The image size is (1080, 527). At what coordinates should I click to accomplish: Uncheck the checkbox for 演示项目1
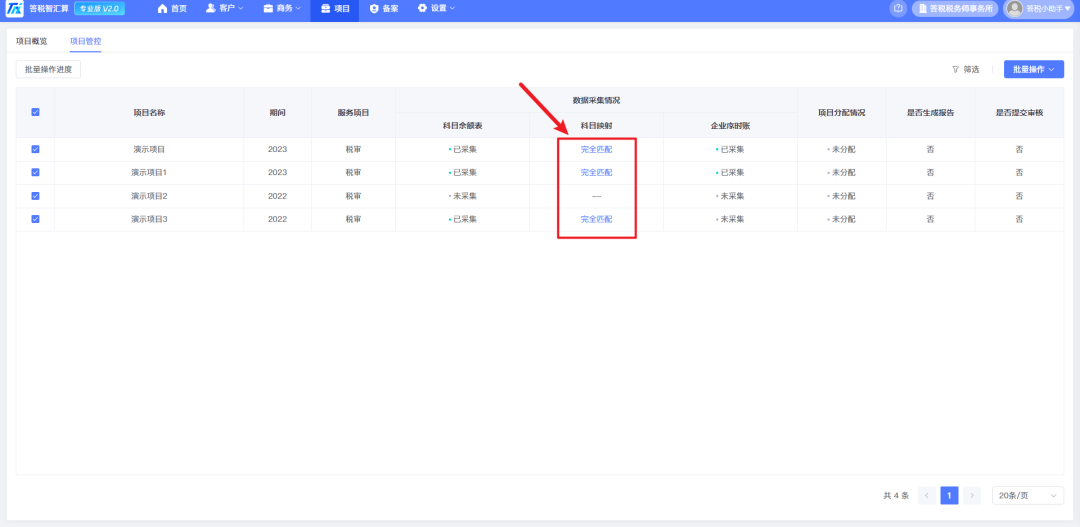[x=35, y=172]
